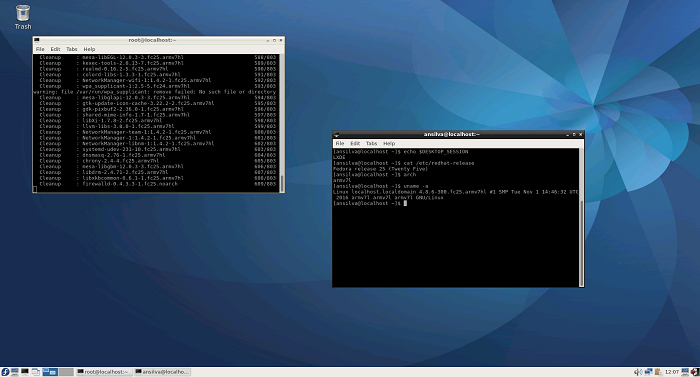
Task: Maximize the ansilva@localhost terminal window
Action: coord(574,134)
